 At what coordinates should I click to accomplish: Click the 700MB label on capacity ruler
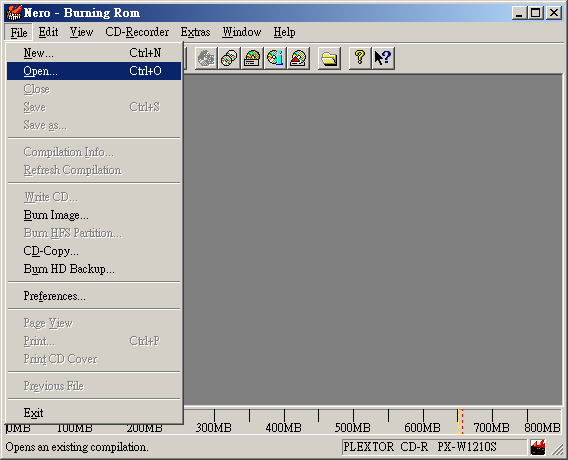tap(492, 428)
